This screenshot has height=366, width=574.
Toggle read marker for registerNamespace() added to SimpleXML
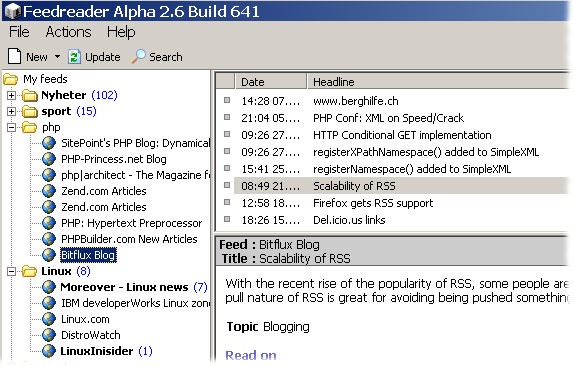(227, 168)
